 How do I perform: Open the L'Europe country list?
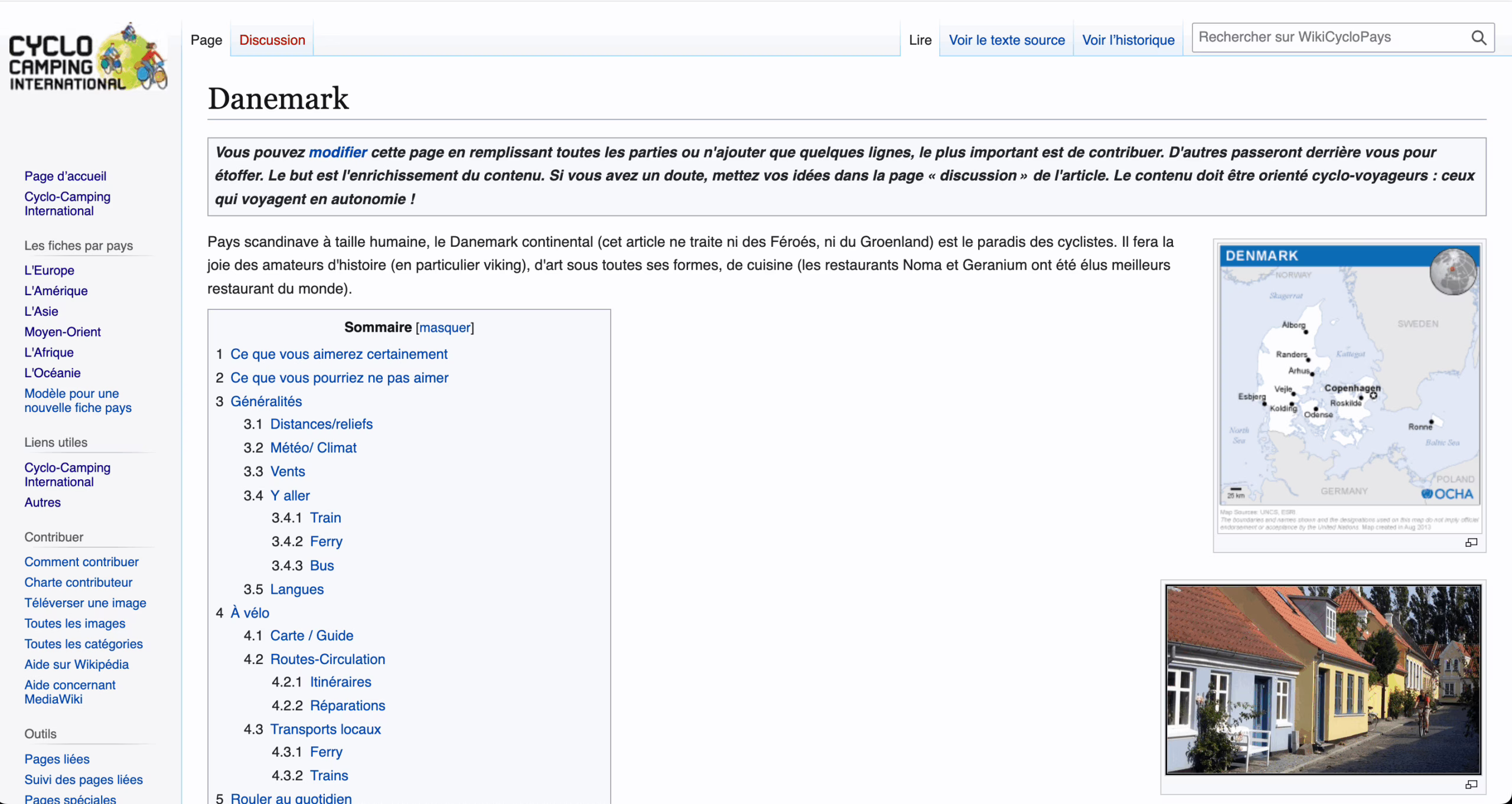[x=49, y=270]
